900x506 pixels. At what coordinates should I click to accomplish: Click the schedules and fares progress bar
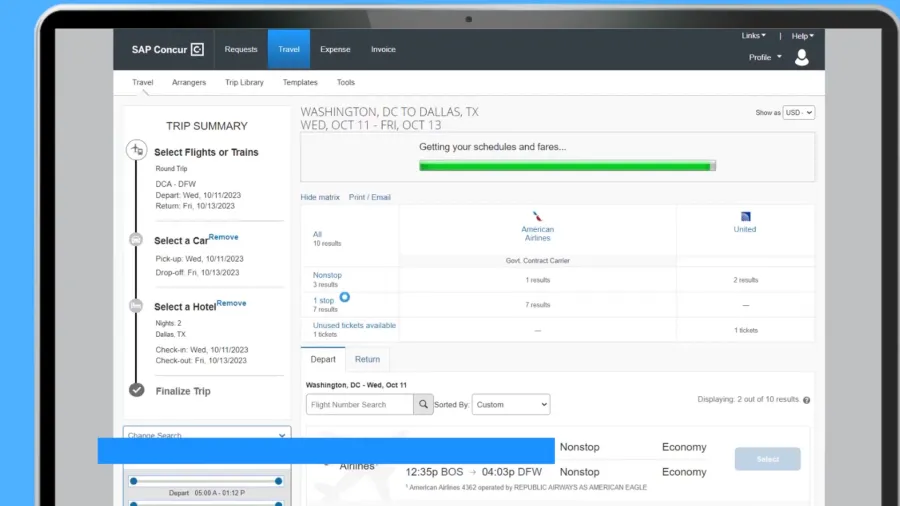point(567,166)
